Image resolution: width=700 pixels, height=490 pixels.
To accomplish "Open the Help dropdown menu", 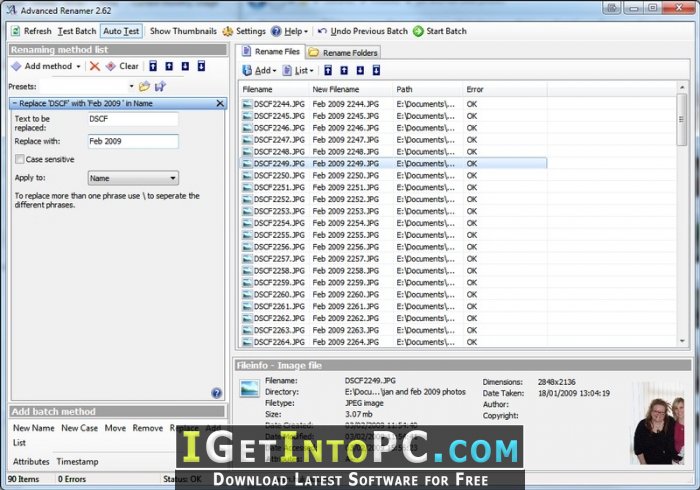I will pyautogui.click(x=290, y=31).
